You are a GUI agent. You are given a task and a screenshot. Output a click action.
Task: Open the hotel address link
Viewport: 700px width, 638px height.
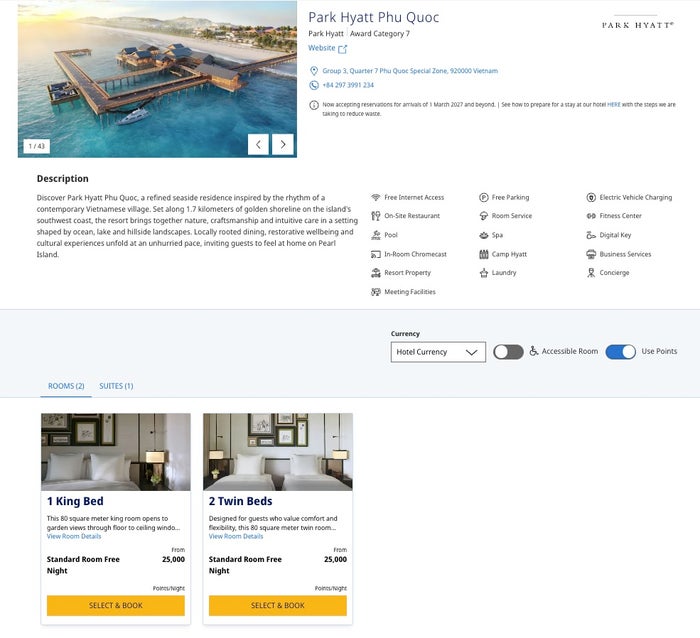click(x=410, y=71)
